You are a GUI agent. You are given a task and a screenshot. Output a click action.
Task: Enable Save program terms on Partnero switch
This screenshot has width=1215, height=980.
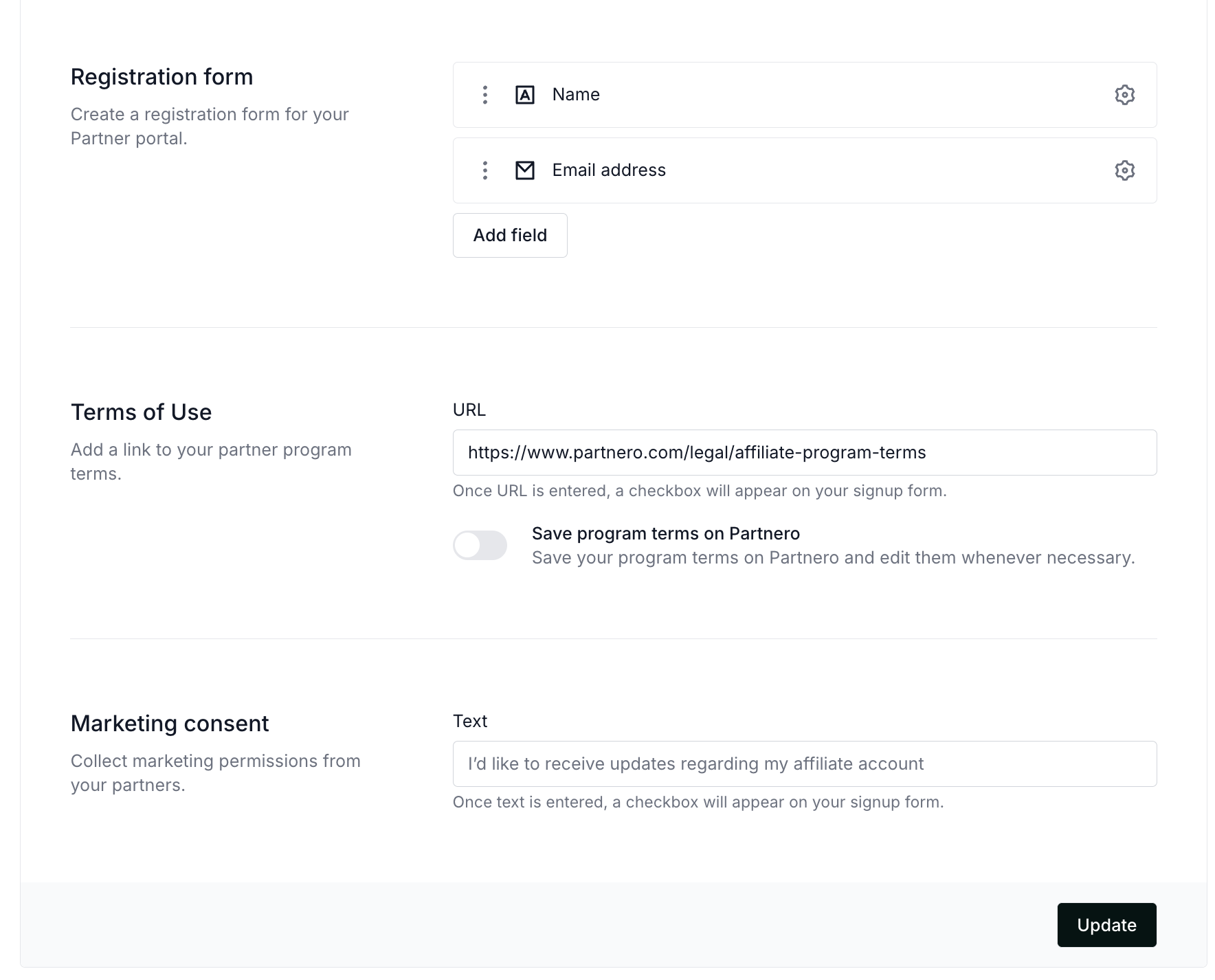[480, 546]
